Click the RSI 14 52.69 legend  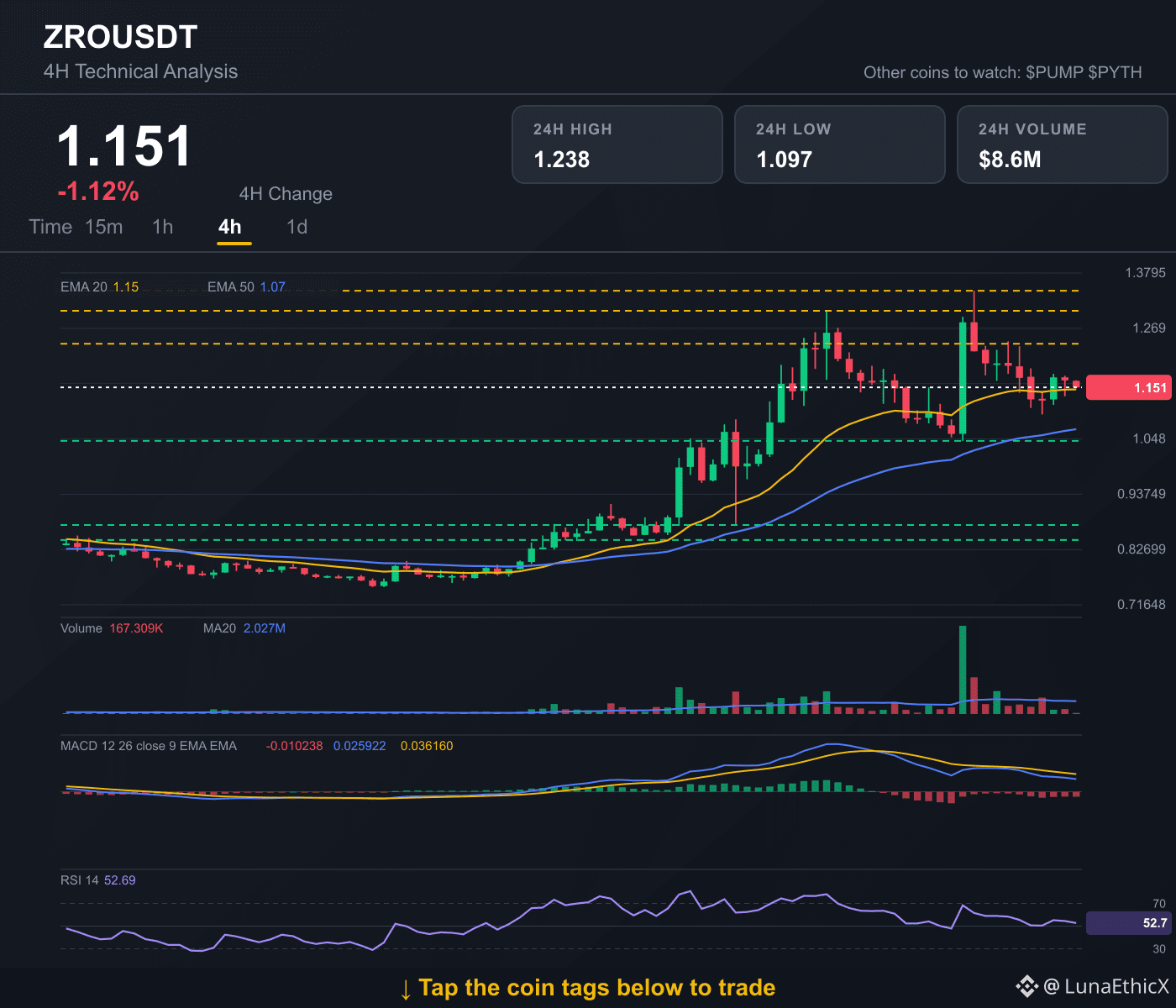coord(98,880)
